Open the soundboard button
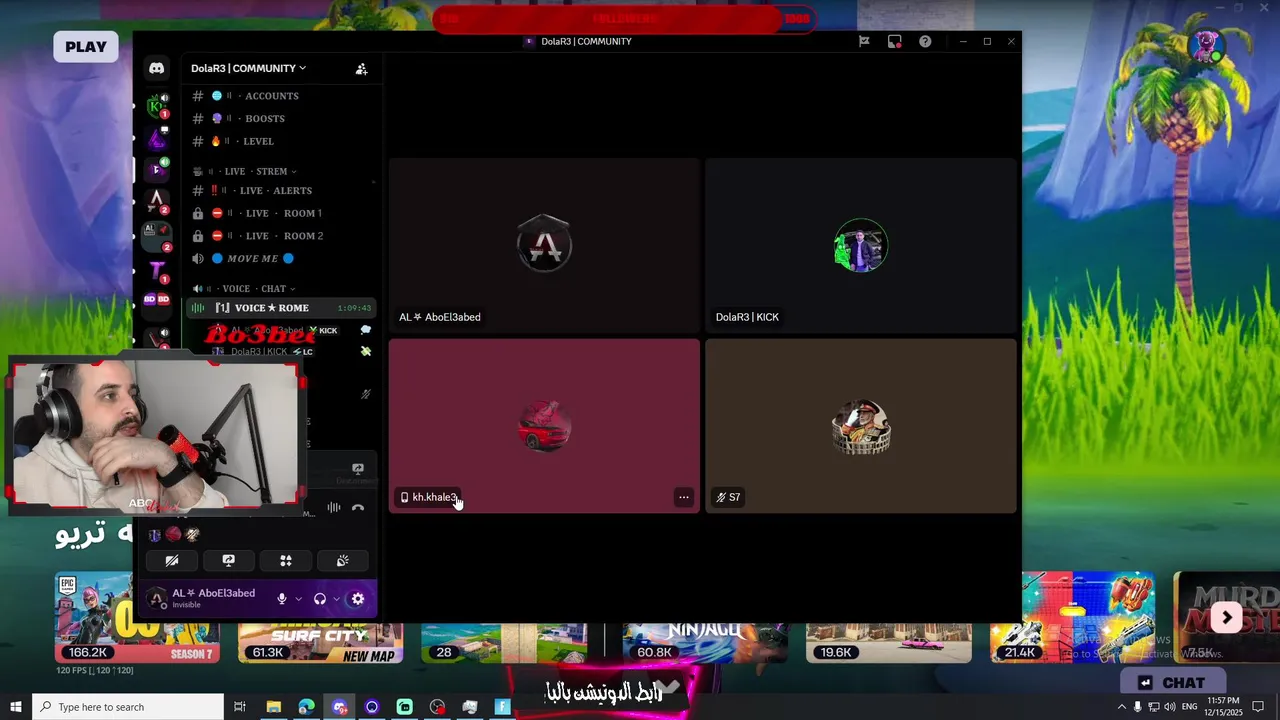The height and width of the screenshot is (720, 1280). coord(343,561)
